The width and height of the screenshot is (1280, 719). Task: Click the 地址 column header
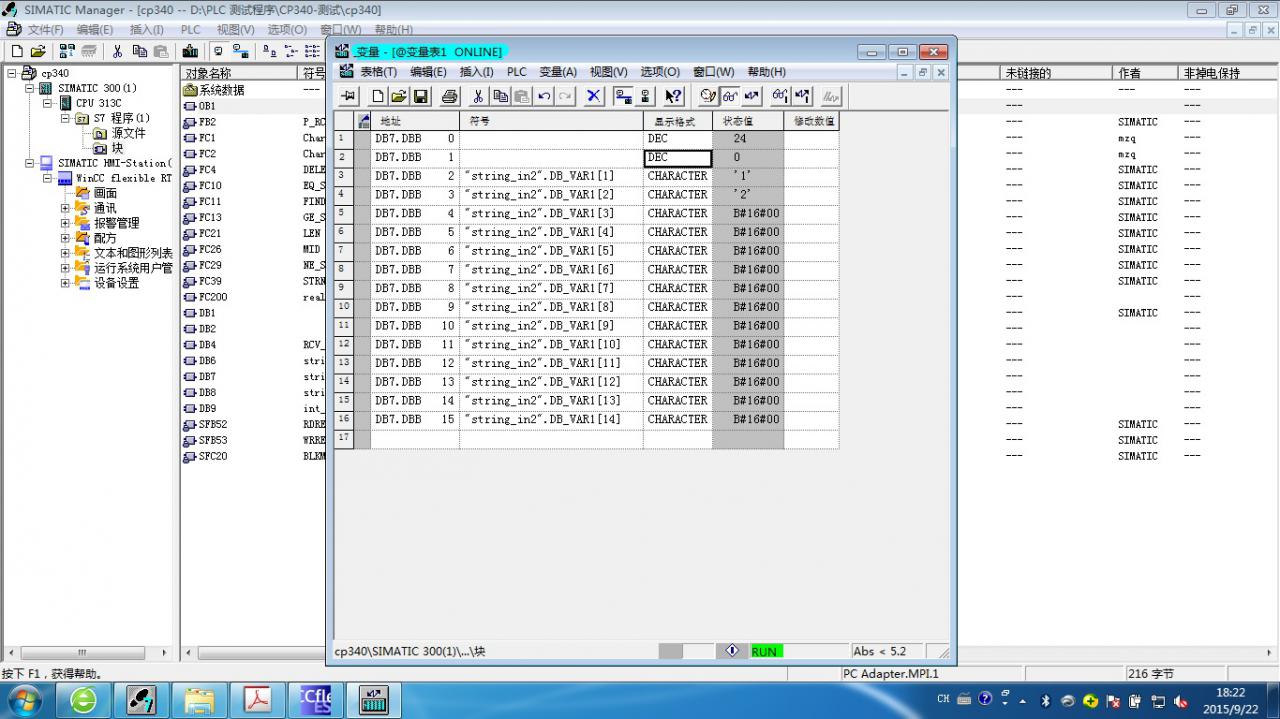(415, 121)
